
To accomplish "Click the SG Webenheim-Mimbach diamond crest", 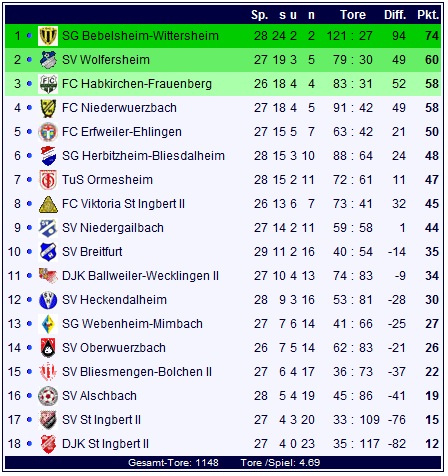I will (x=48, y=324).
